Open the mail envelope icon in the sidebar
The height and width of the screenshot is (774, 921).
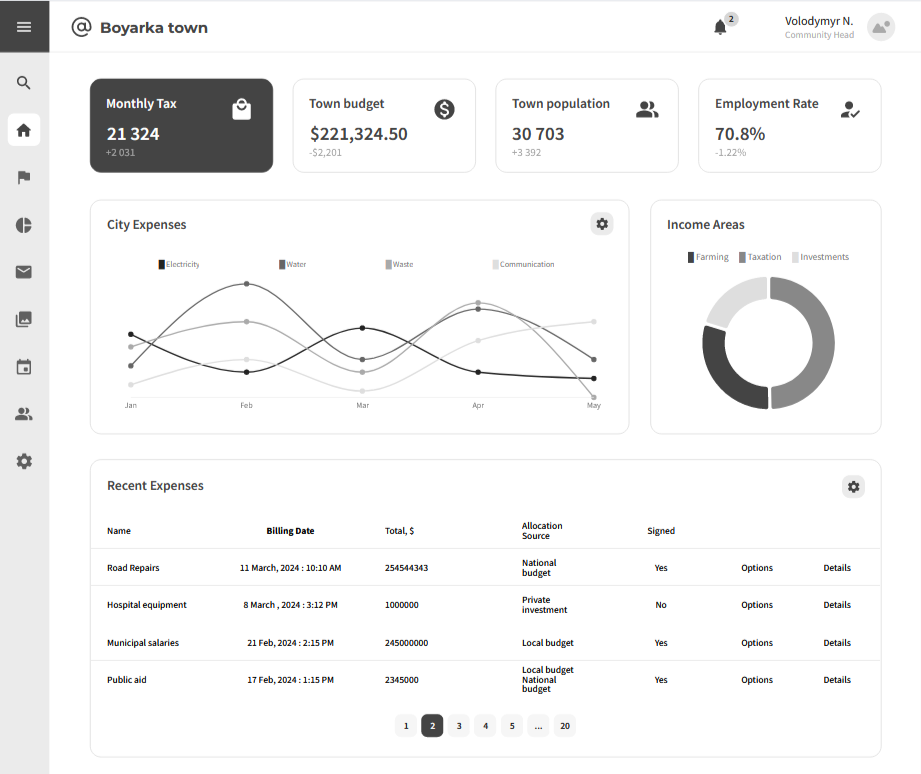pyautogui.click(x=23, y=272)
